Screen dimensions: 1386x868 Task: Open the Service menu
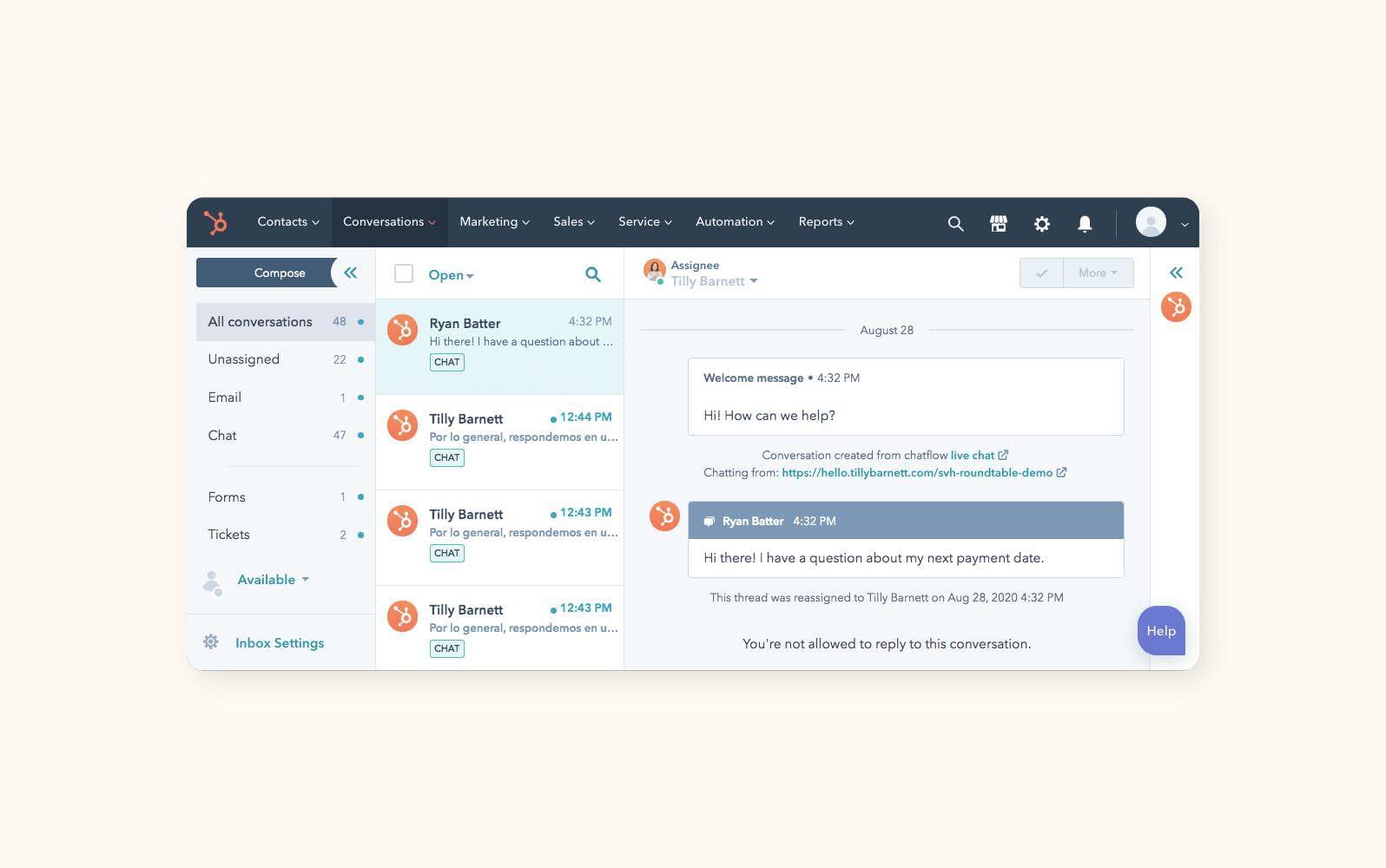pyautogui.click(x=645, y=222)
